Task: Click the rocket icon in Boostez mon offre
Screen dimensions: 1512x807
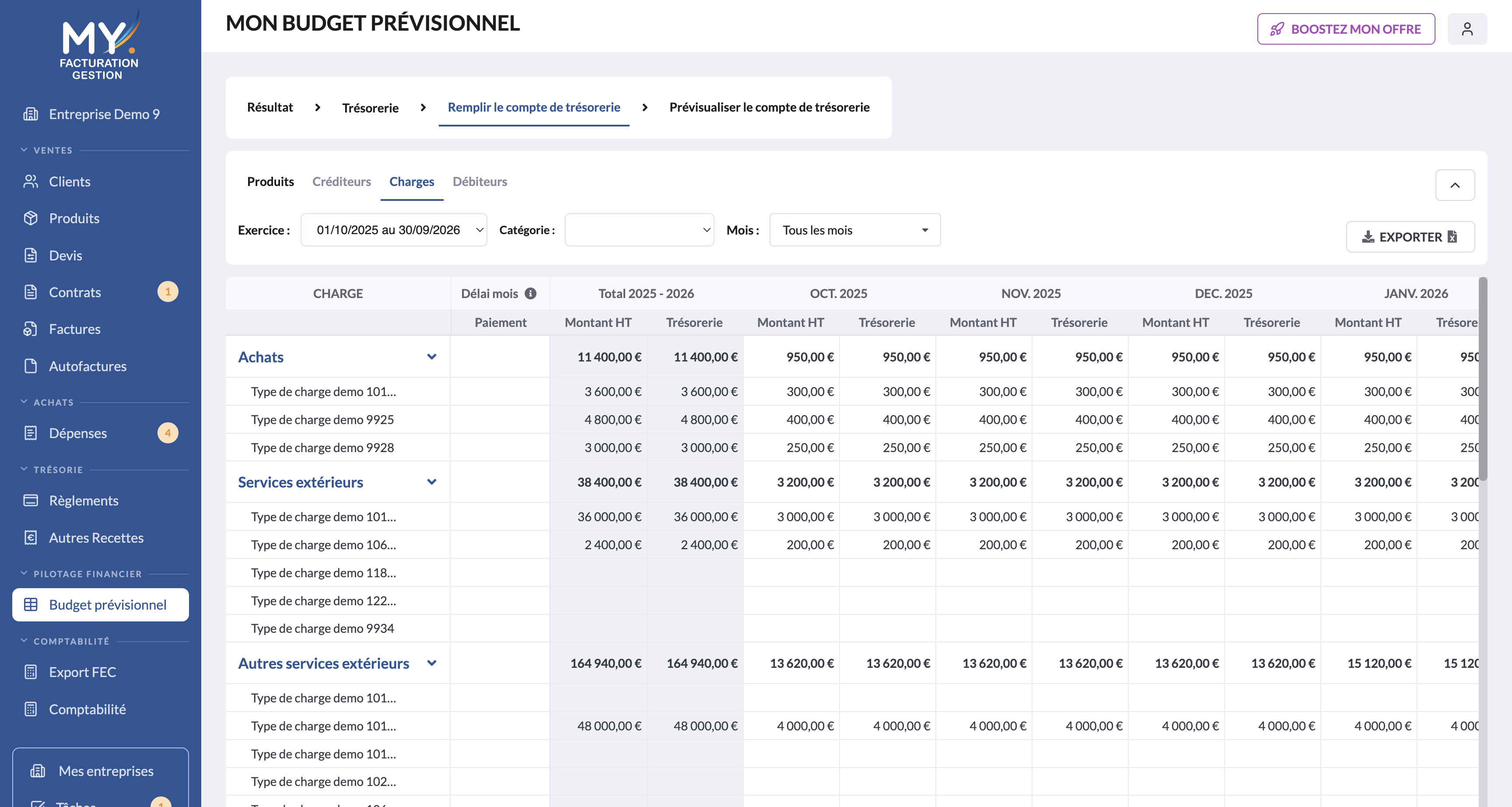Action: click(1277, 29)
